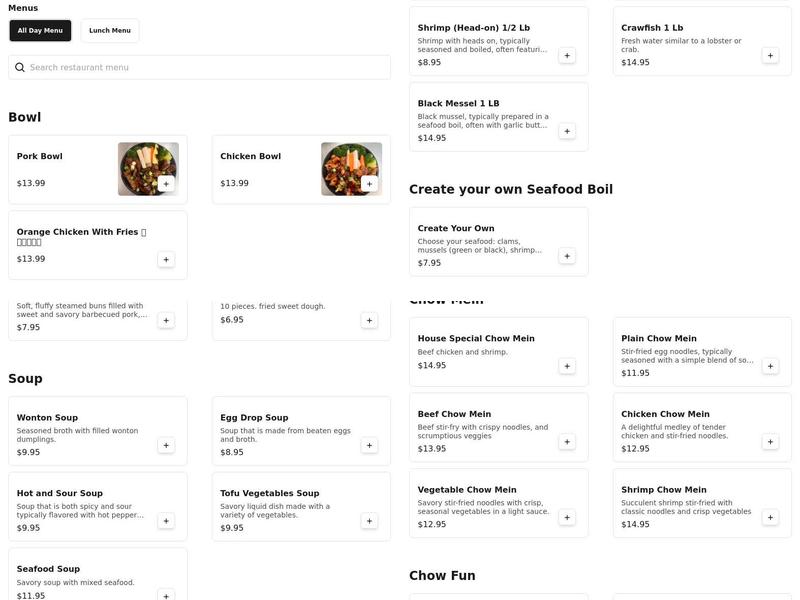Select the All Day Menu tab

[x=41, y=30]
